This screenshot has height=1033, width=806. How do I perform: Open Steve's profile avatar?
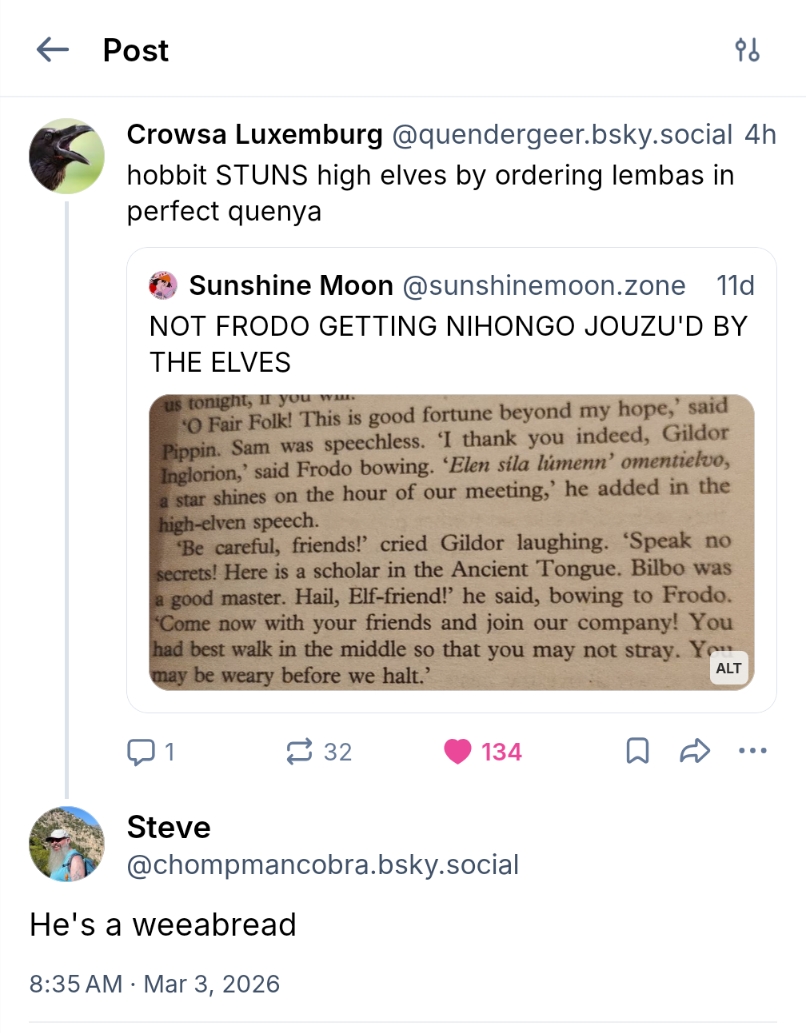point(66,843)
